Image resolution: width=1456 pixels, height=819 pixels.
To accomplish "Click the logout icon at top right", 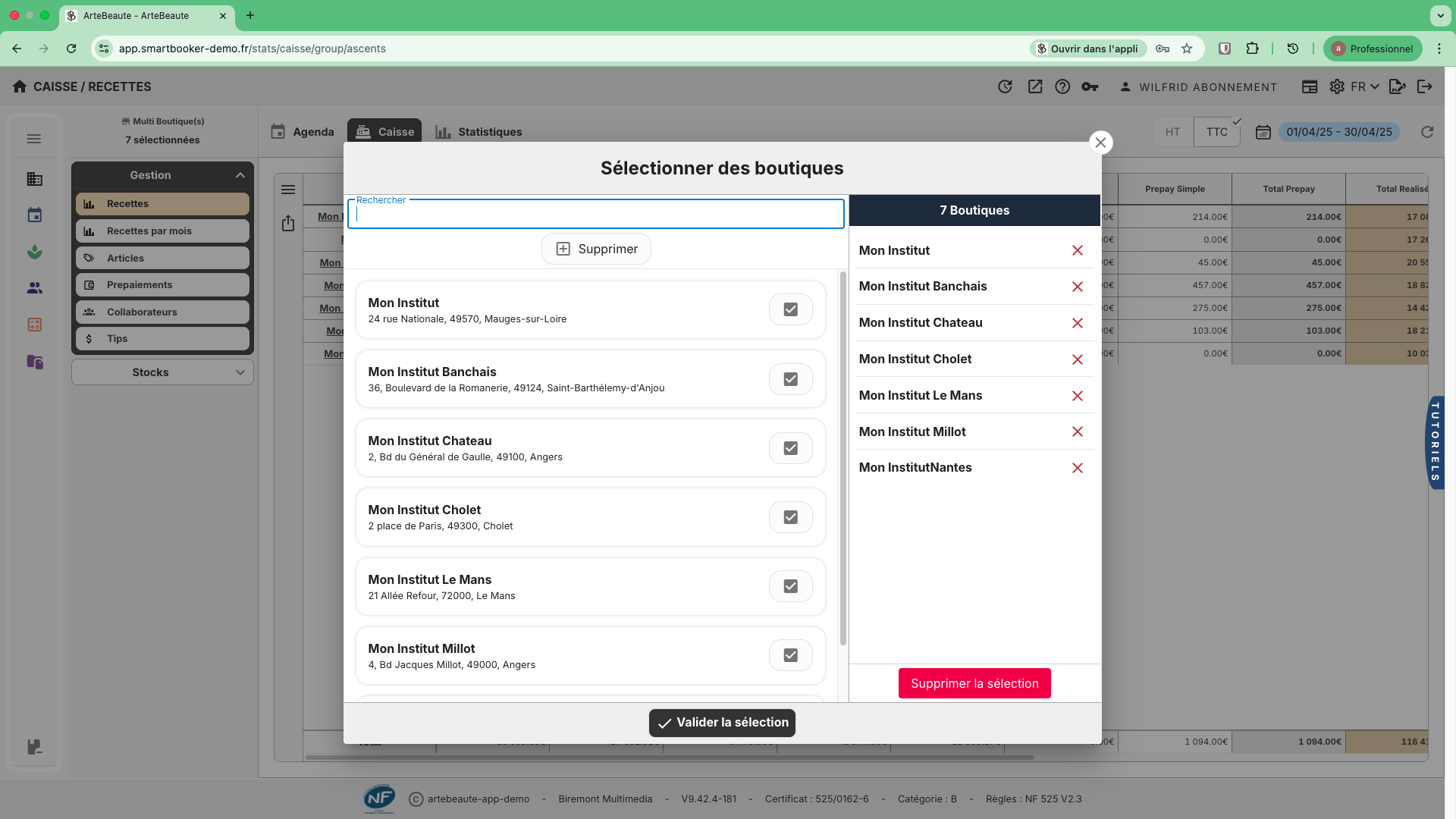I will [x=1425, y=86].
